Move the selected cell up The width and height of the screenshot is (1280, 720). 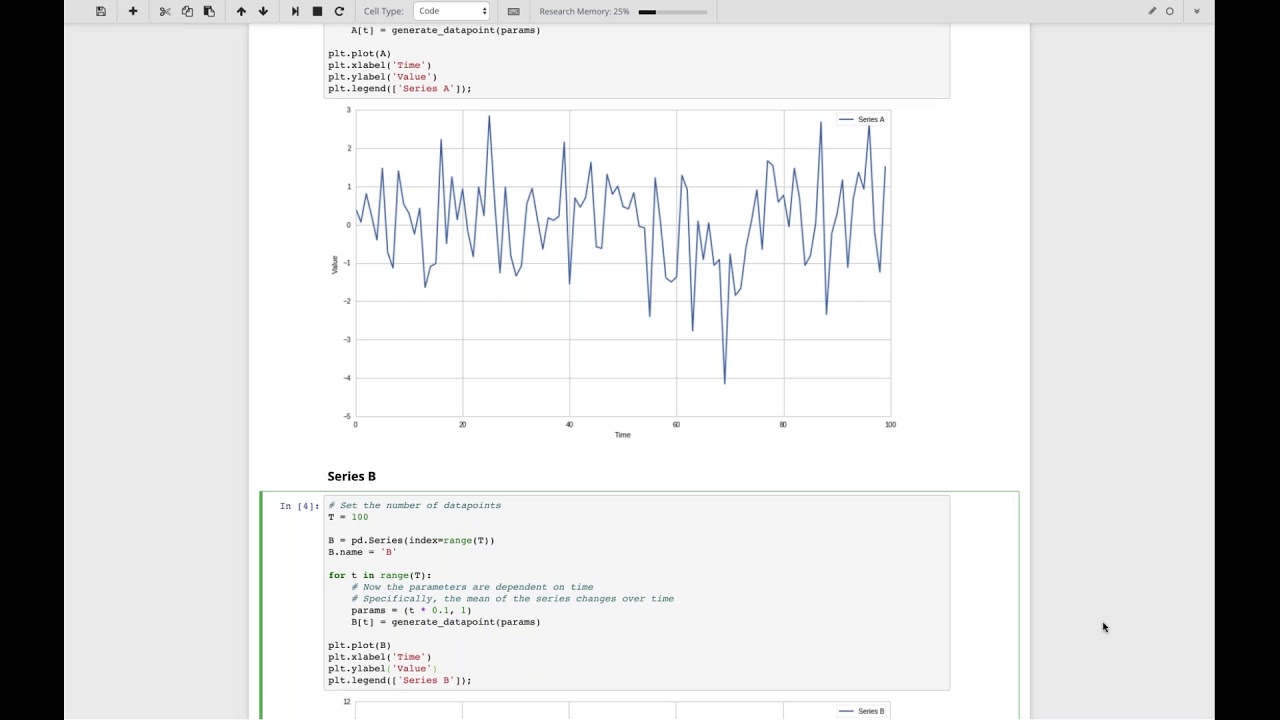241,11
